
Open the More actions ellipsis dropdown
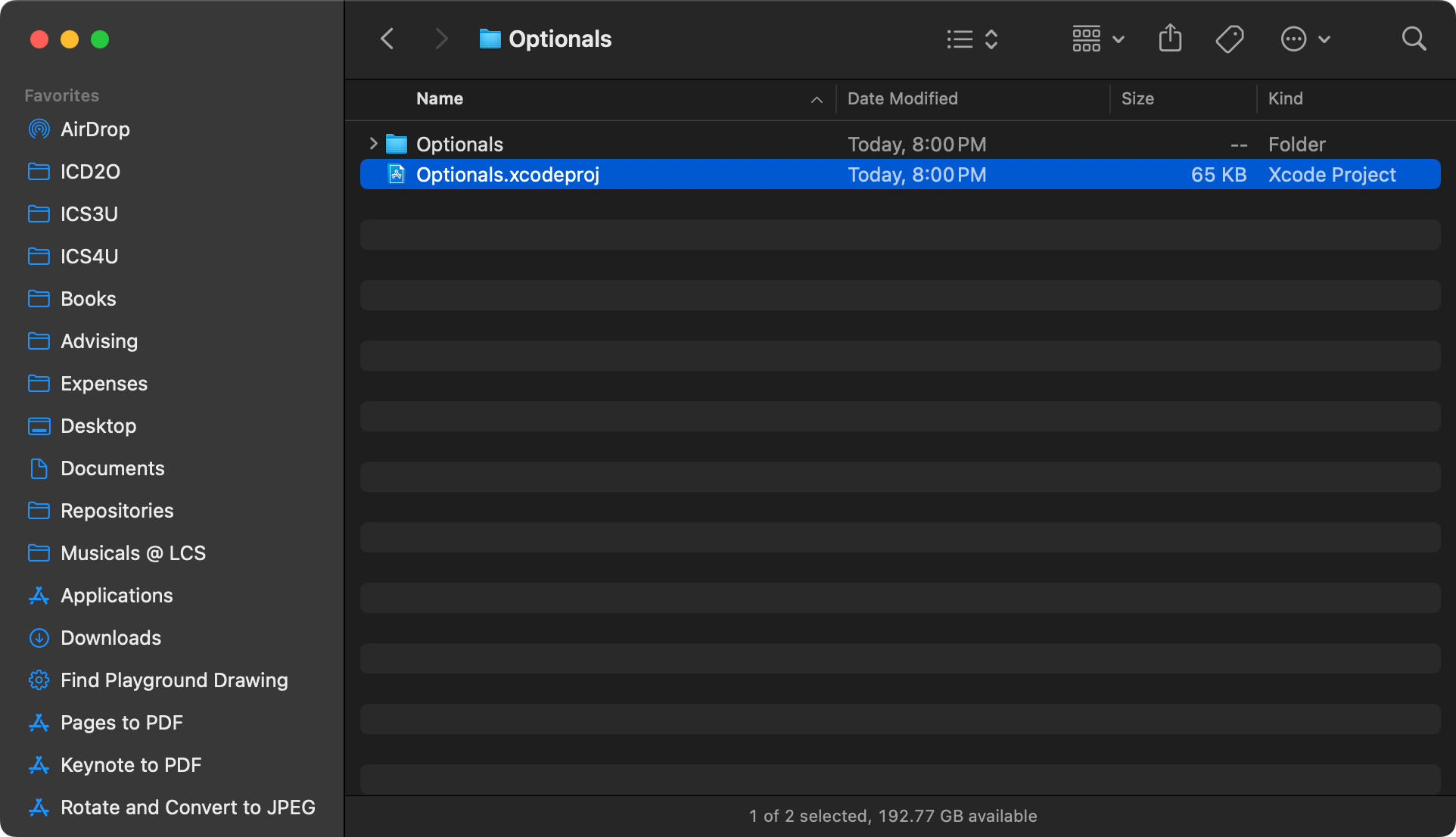[x=1305, y=39]
